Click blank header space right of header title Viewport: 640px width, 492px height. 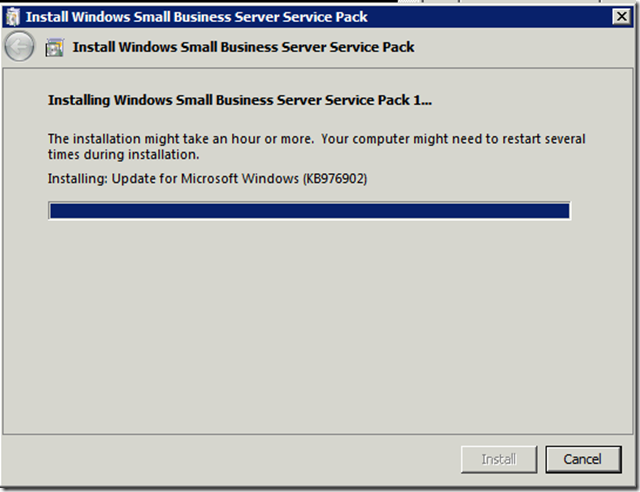click(520, 47)
